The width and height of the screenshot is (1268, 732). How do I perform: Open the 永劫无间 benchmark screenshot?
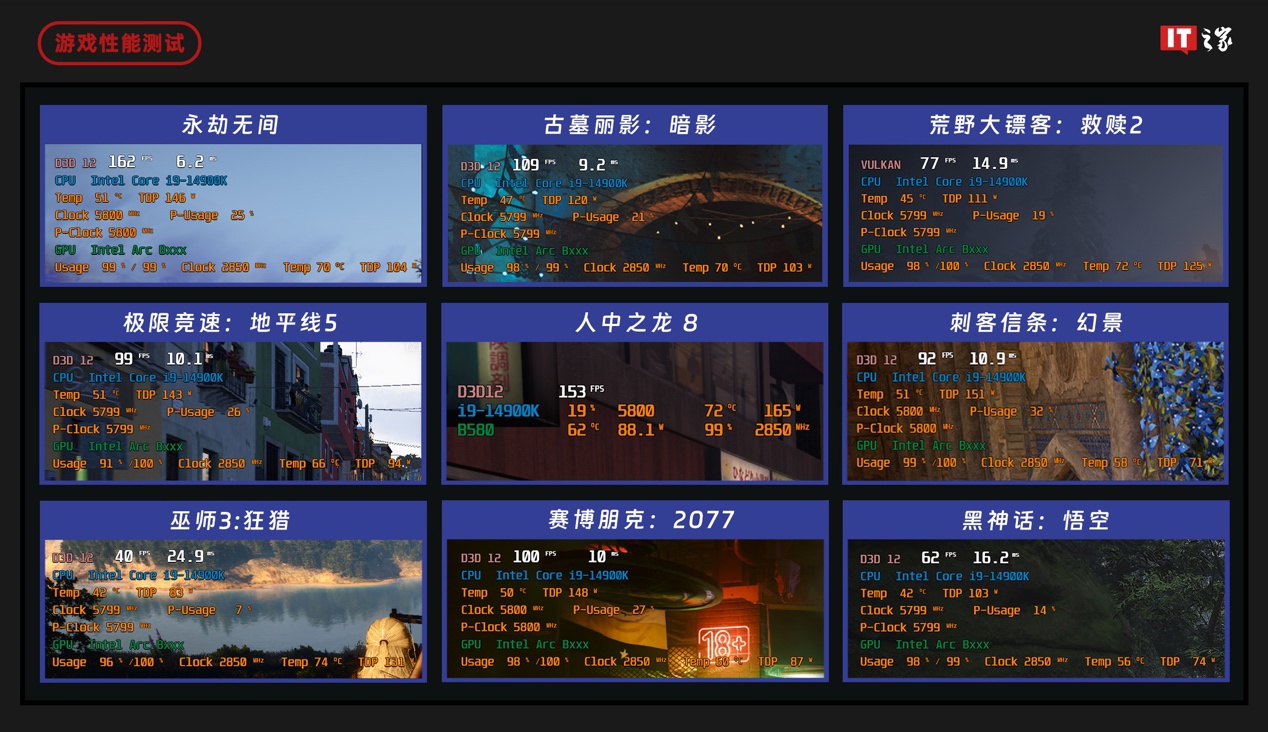pyautogui.click(x=233, y=214)
